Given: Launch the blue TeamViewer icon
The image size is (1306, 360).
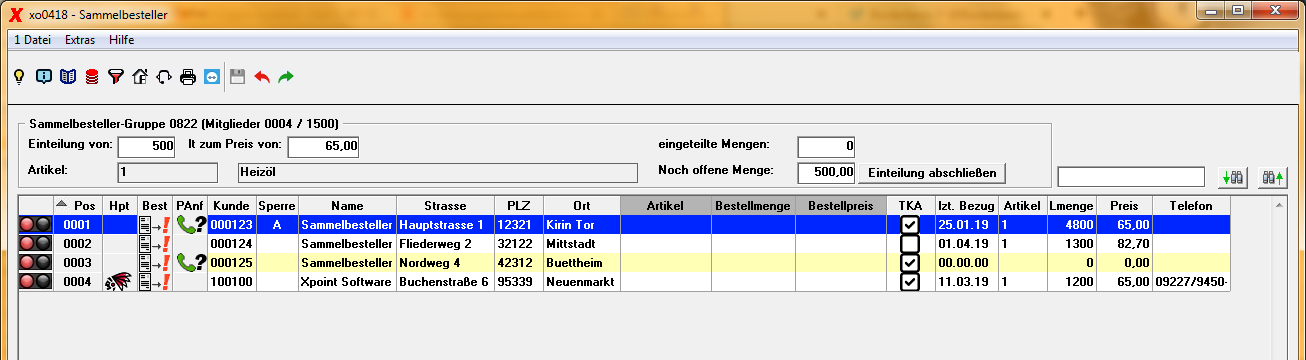Looking at the screenshot, I should (212, 76).
